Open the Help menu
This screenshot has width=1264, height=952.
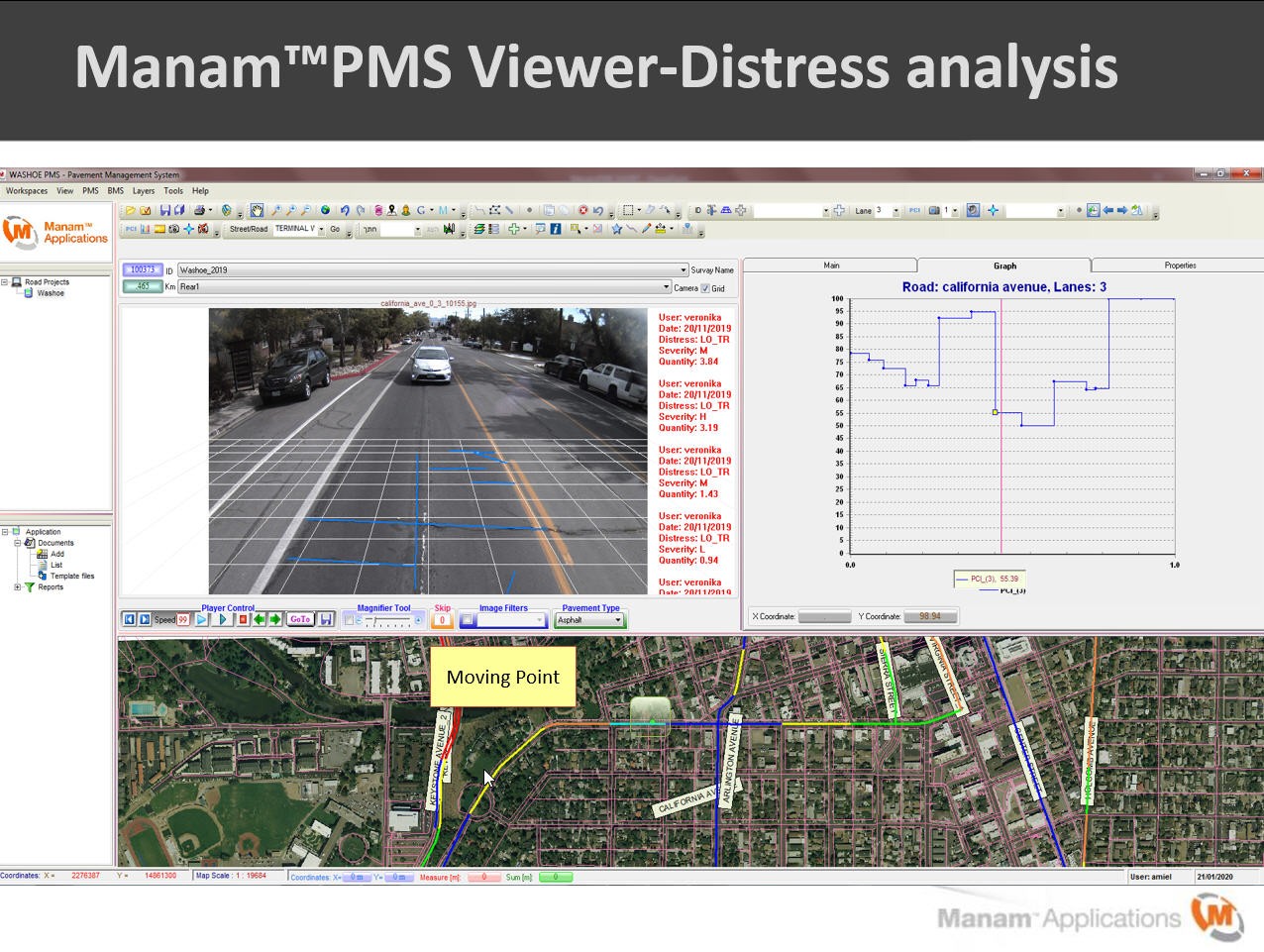(x=201, y=191)
